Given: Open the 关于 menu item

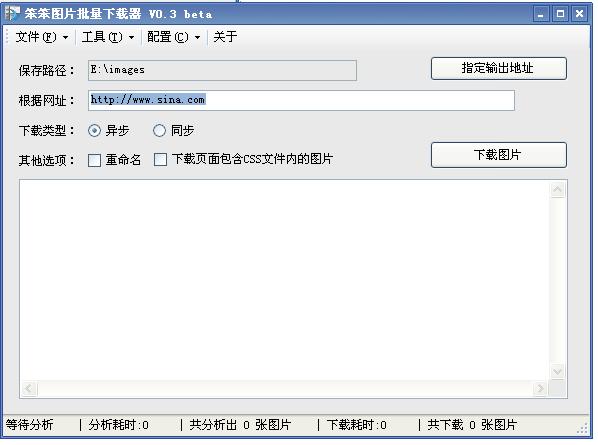Looking at the screenshot, I should tap(225, 37).
